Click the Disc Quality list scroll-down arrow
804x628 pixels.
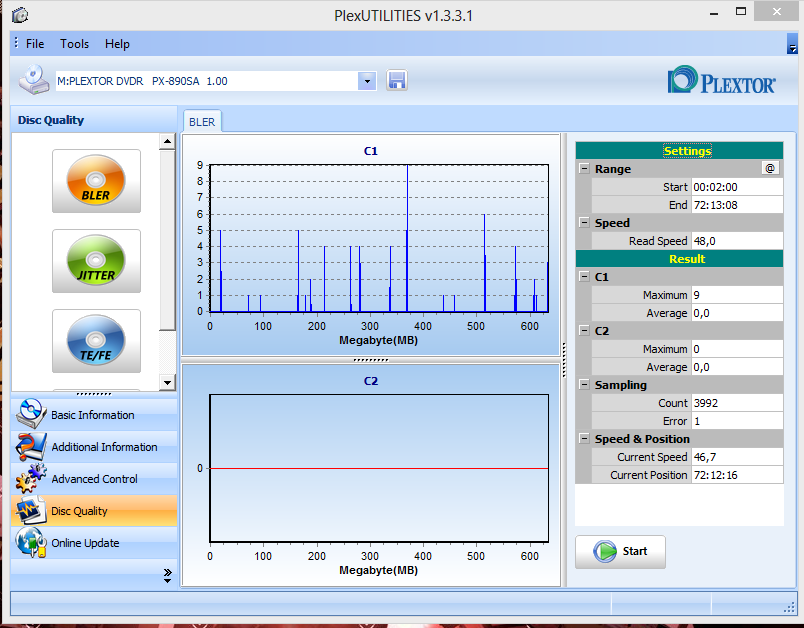coord(167,382)
